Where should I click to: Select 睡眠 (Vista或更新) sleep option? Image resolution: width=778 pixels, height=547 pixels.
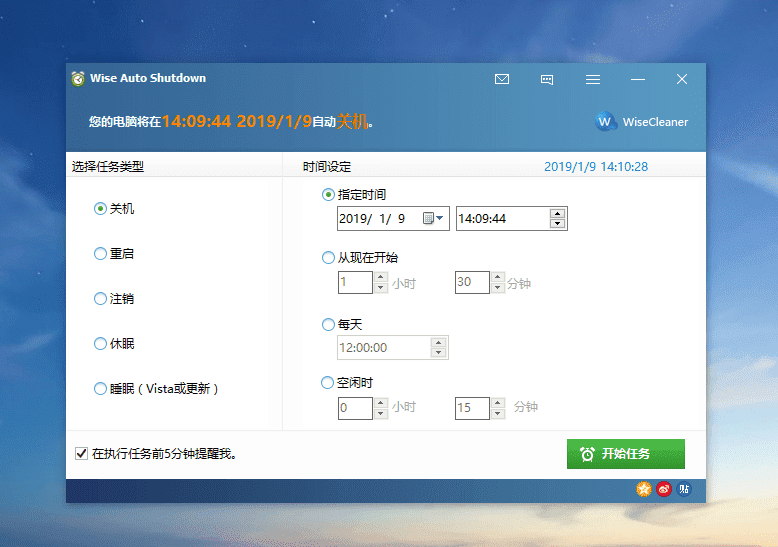tap(100, 389)
